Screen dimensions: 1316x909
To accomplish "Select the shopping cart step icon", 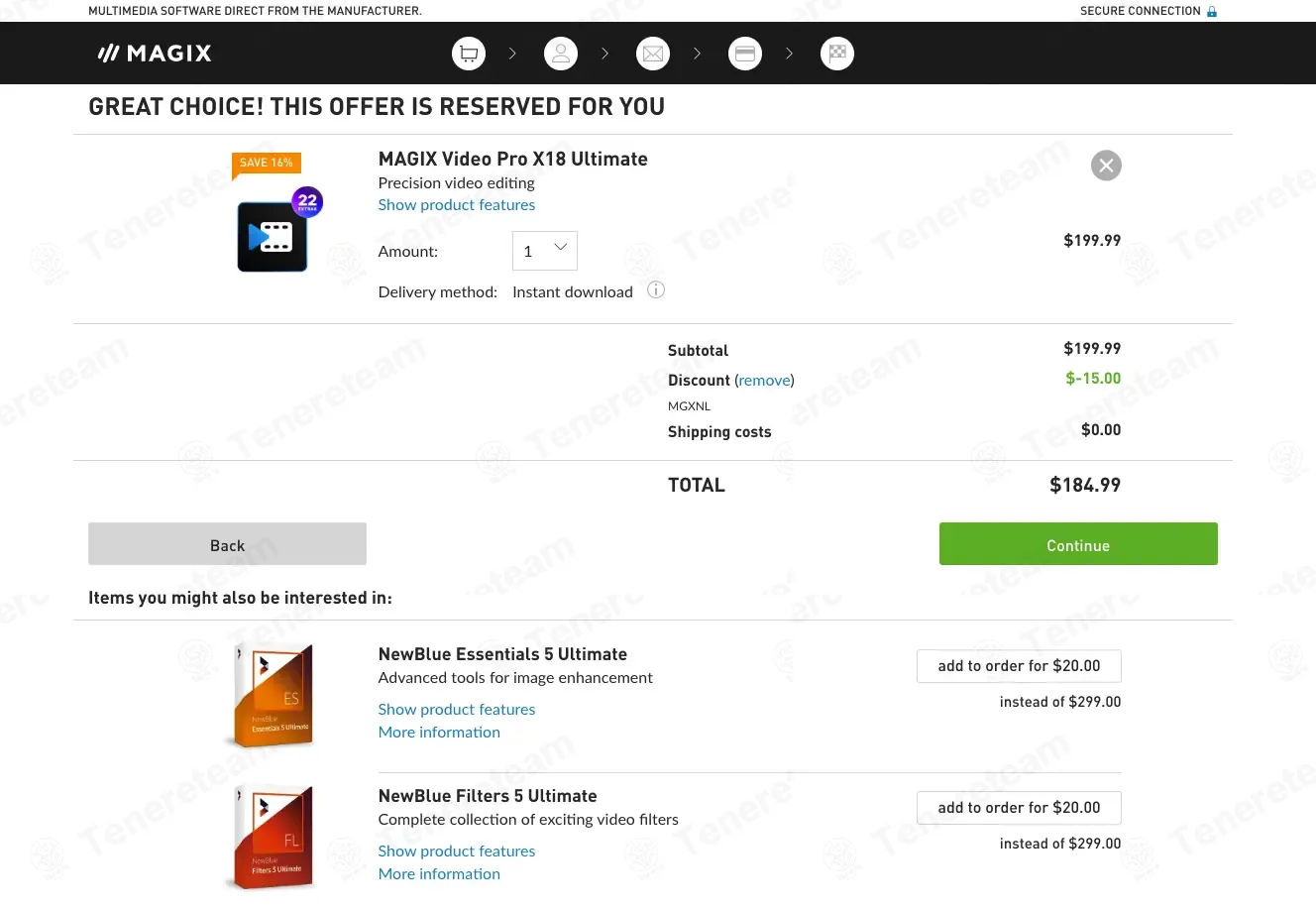I will [x=469, y=54].
